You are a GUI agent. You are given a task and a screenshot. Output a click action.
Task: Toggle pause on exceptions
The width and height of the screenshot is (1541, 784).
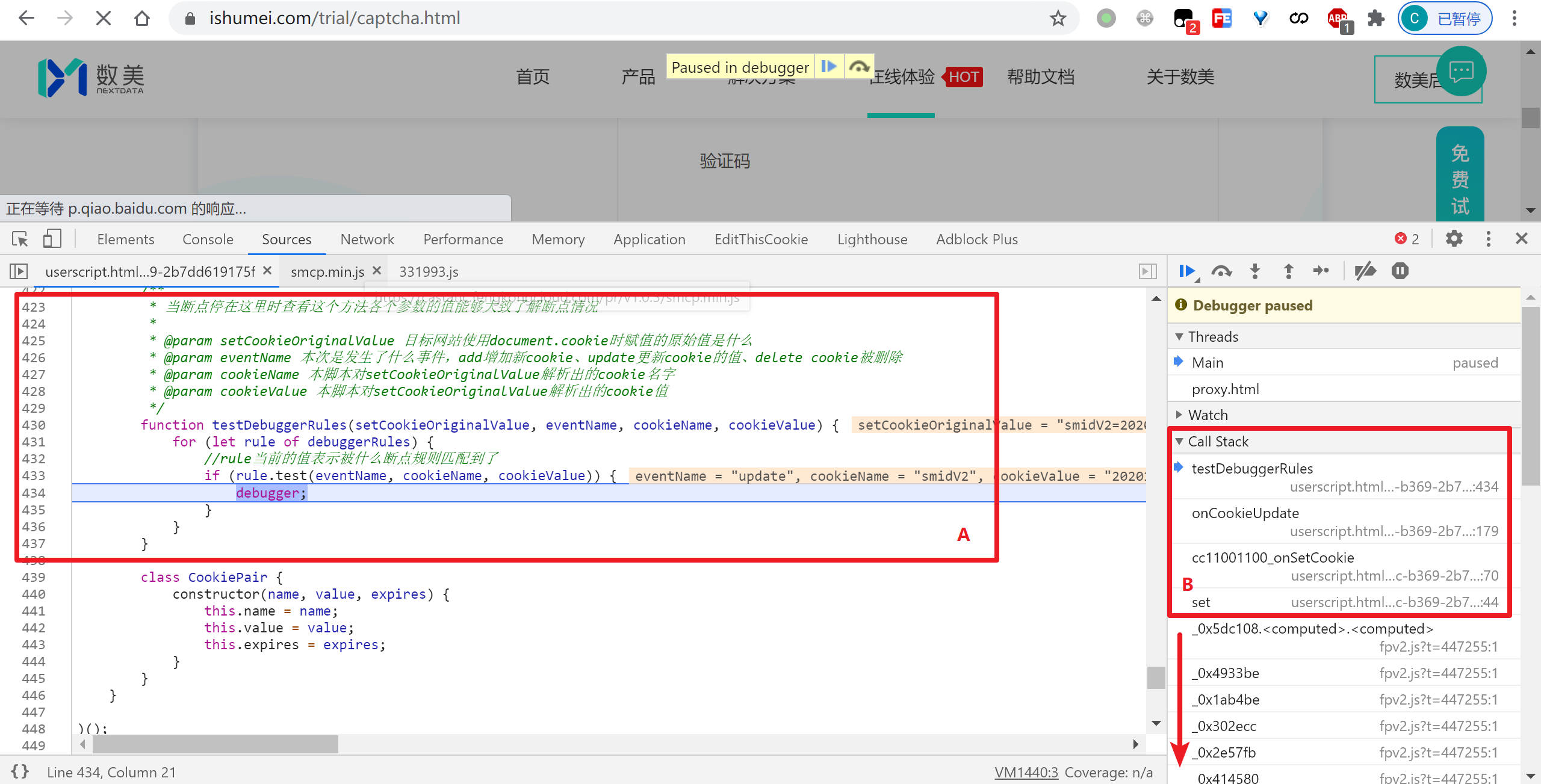point(1400,271)
